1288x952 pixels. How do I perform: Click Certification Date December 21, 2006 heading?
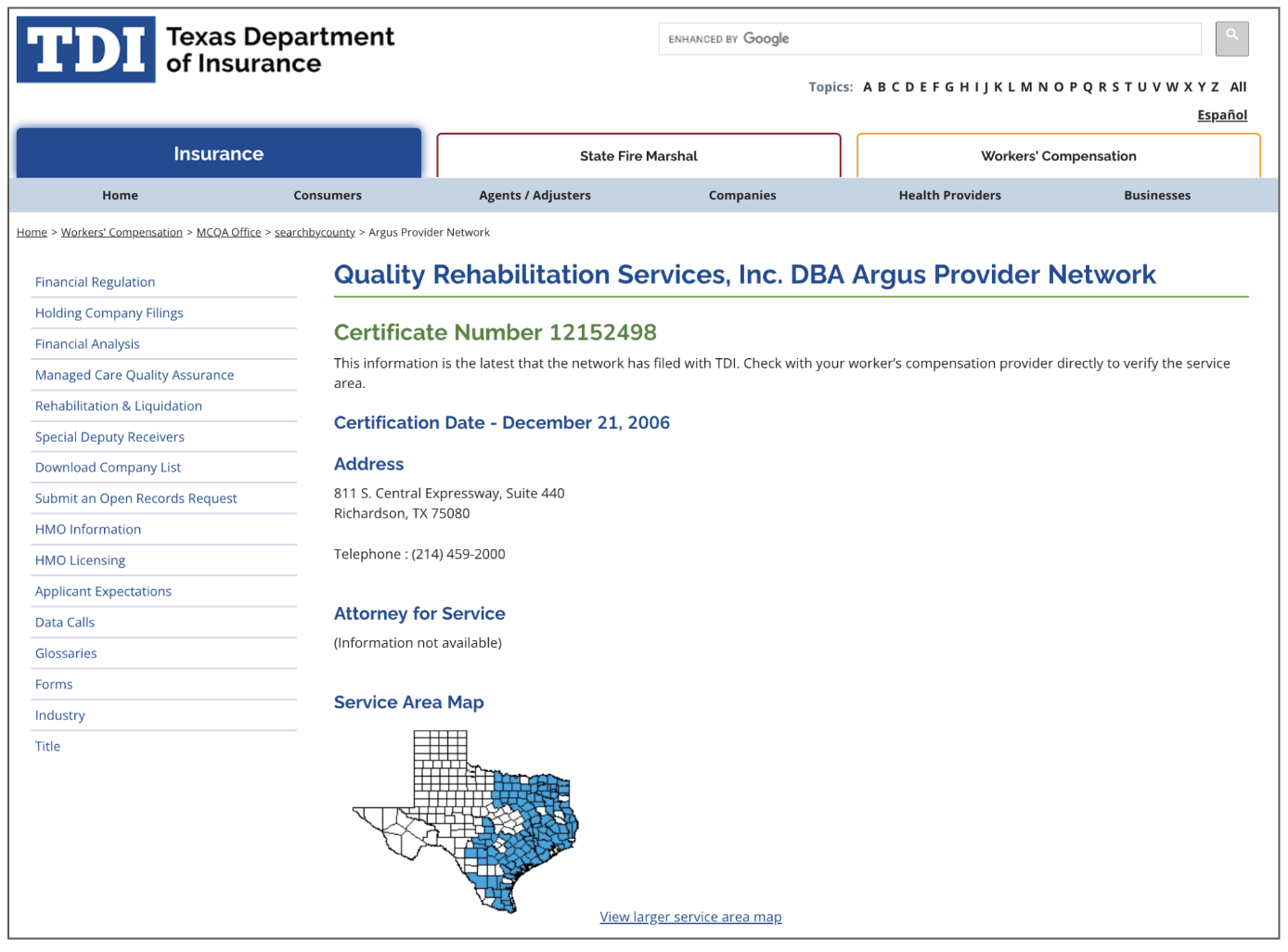point(502,423)
